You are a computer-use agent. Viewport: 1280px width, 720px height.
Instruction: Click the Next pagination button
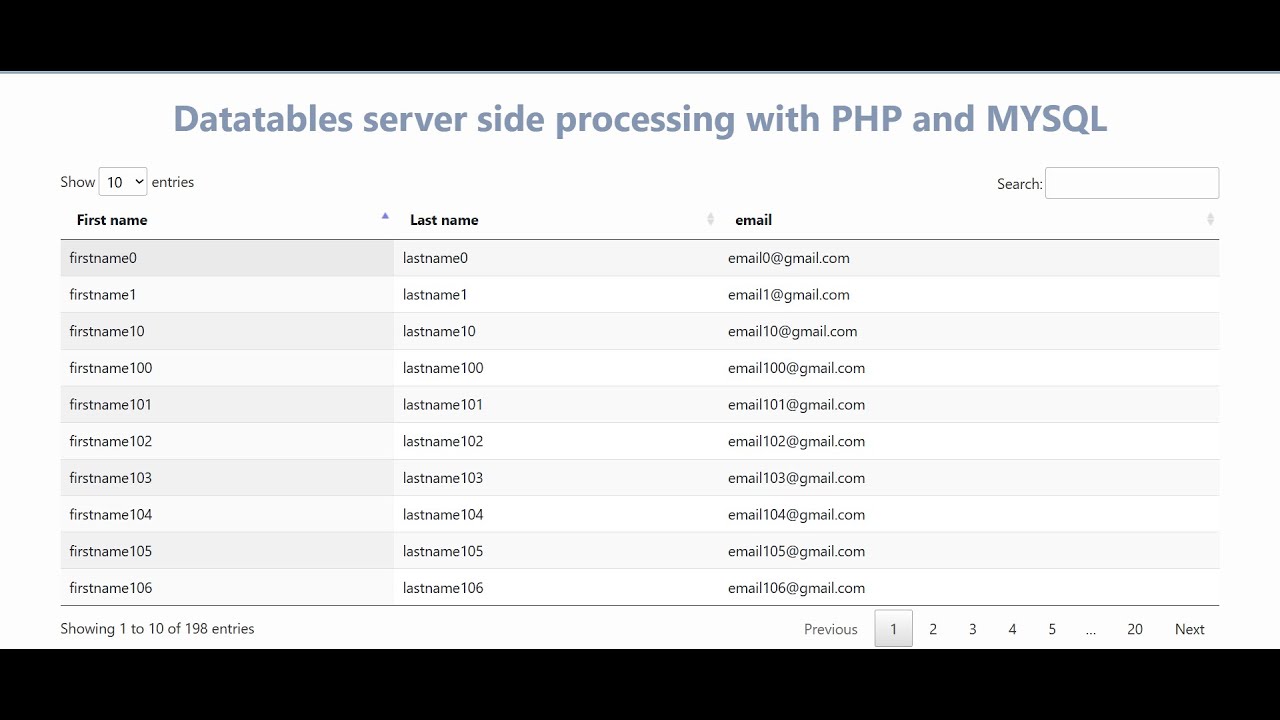coord(1189,629)
